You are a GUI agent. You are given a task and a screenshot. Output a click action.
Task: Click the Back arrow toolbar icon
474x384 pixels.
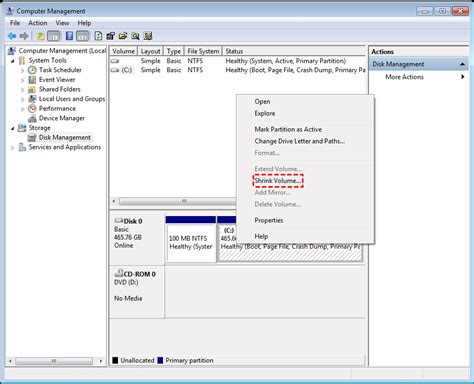(x=12, y=36)
